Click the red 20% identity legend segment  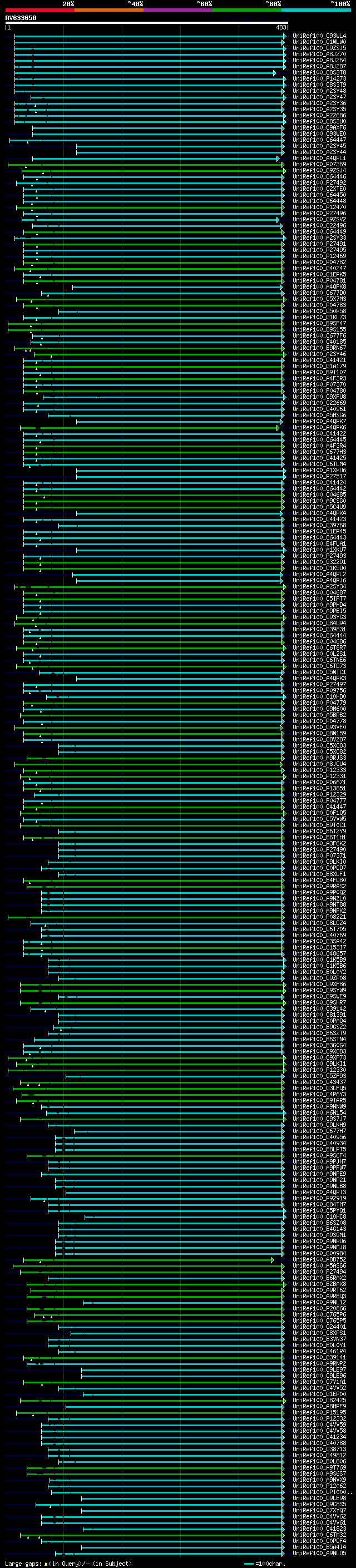(40, 10)
